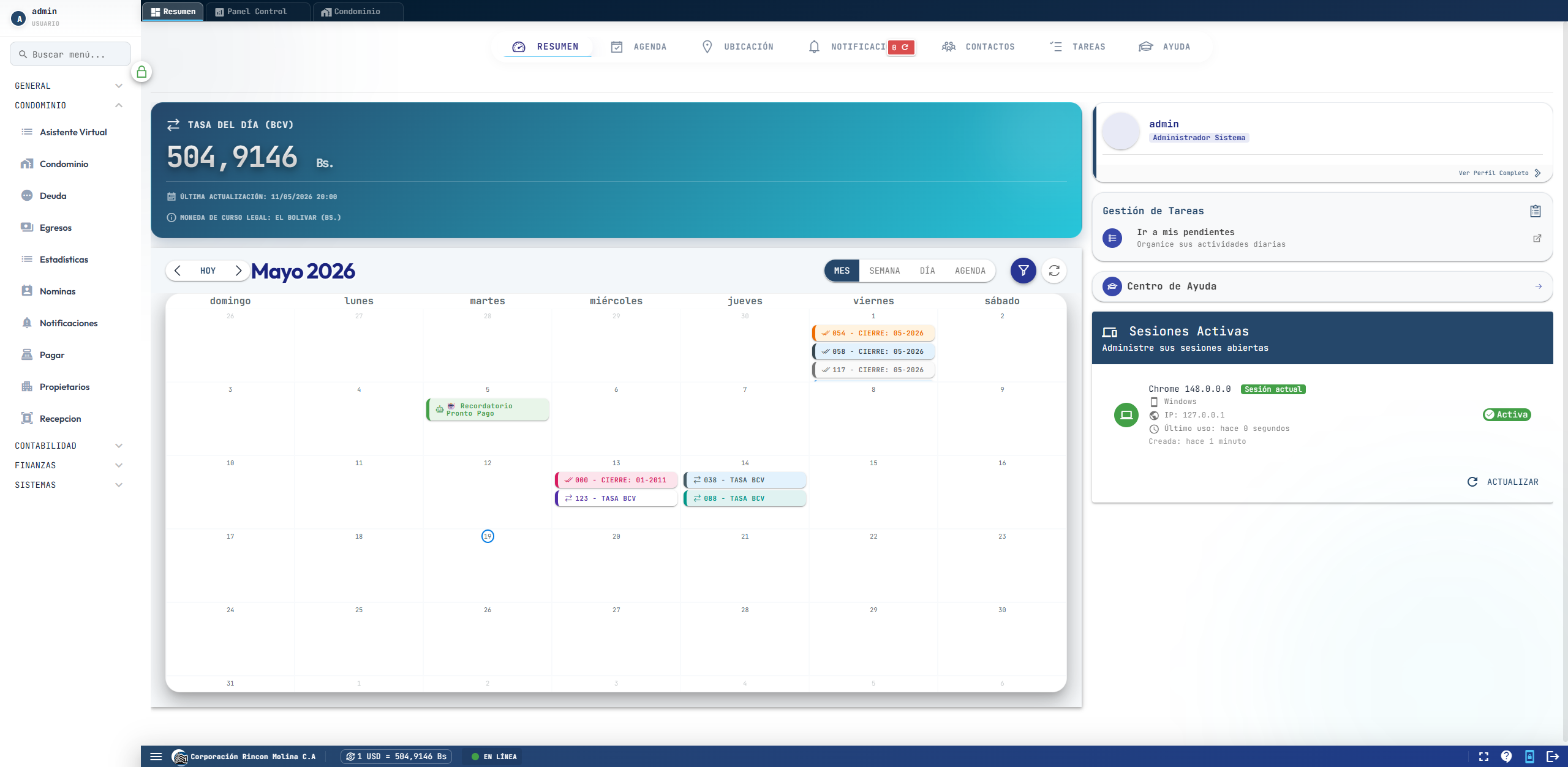Go to next month arrow
Screen dimensions: 1568x767
238,271
